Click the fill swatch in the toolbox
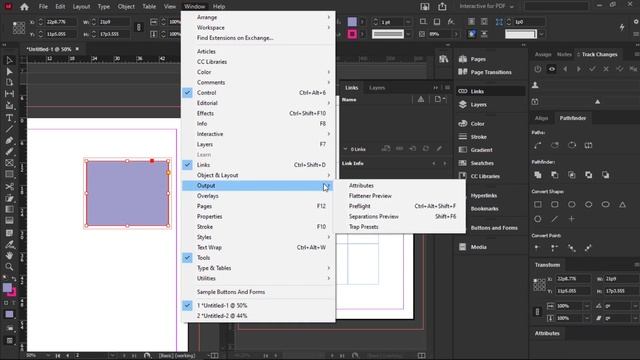Image resolution: width=640 pixels, height=360 pixels. 7,288
